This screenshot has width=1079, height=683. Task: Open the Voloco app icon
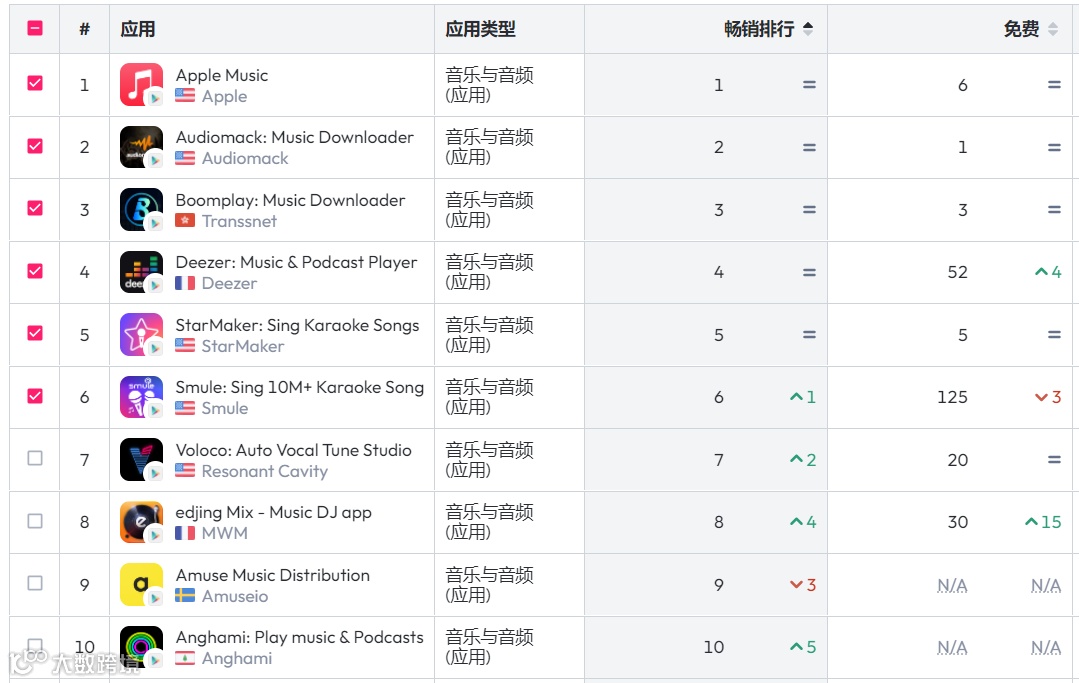click(141, 459)
